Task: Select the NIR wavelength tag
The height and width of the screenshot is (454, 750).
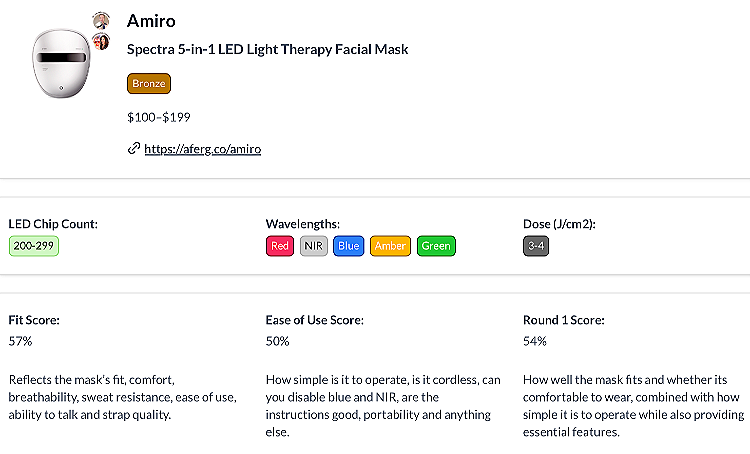Action: (x=314, y=245)
